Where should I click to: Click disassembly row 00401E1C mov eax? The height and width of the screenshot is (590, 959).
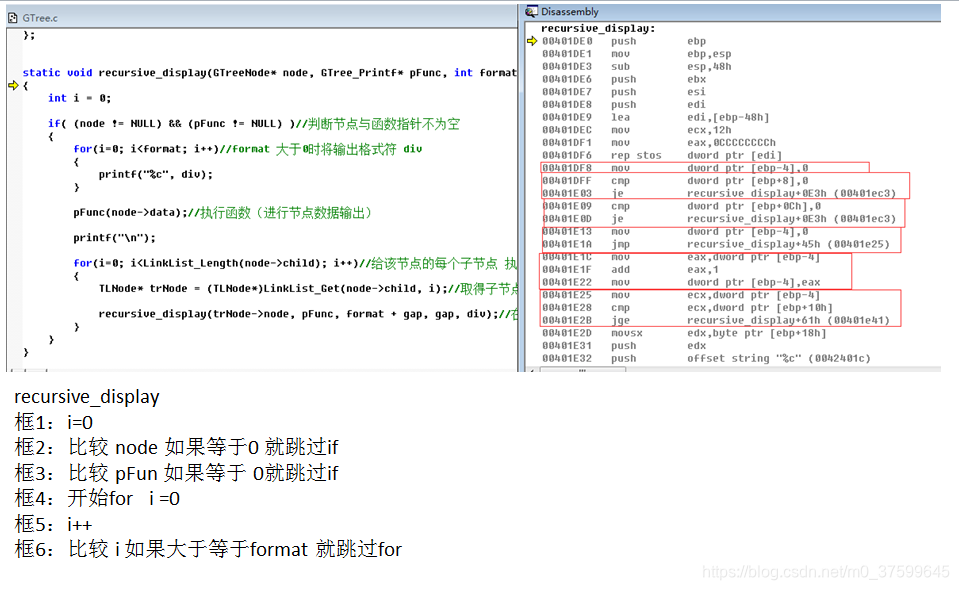coord(681,257)
